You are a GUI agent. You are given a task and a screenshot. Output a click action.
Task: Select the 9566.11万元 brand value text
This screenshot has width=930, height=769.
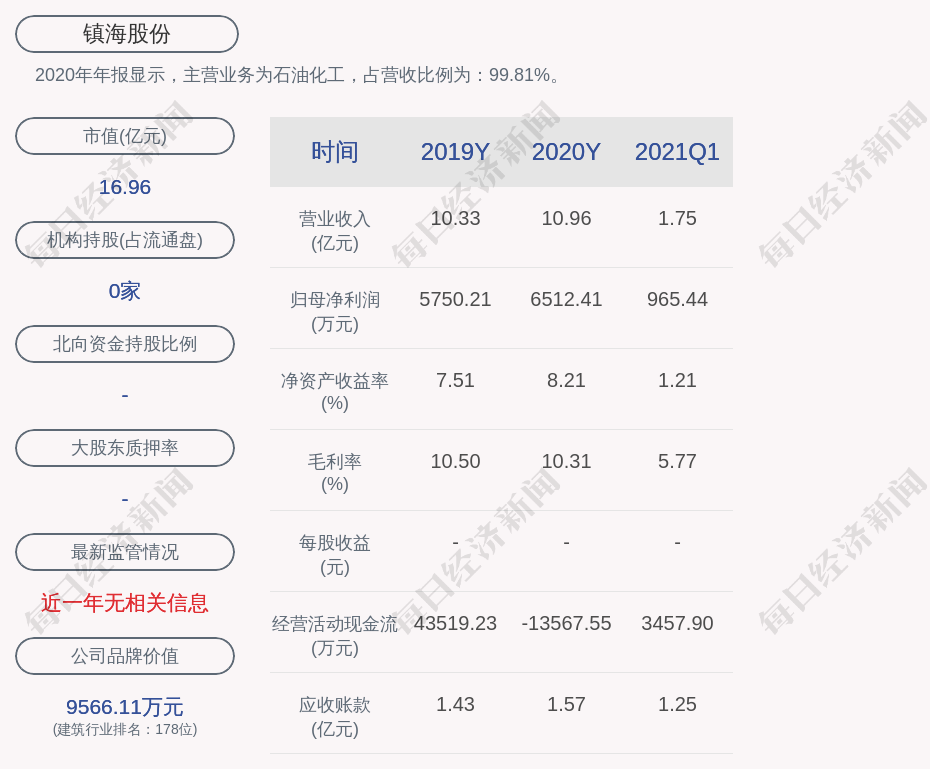coord(125,707)
